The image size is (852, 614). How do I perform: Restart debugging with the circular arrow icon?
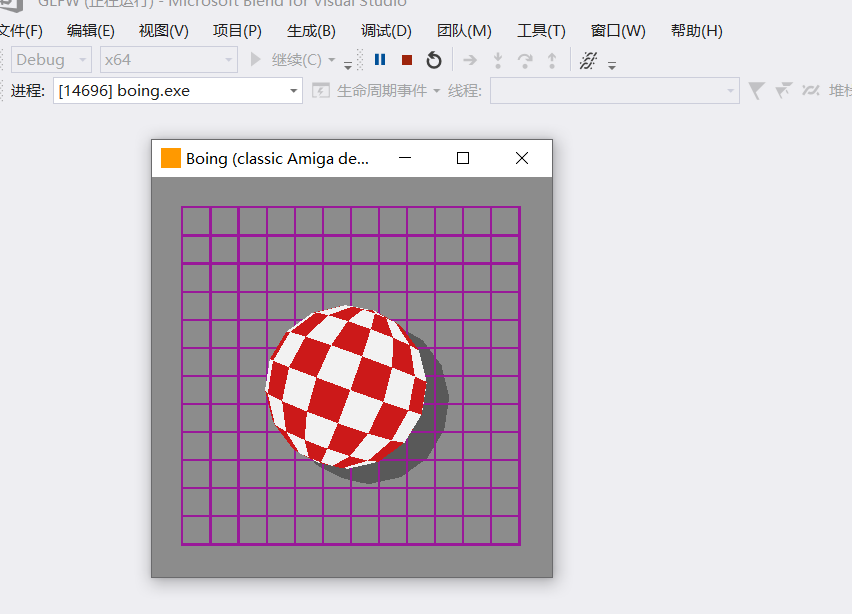[434, 60]
